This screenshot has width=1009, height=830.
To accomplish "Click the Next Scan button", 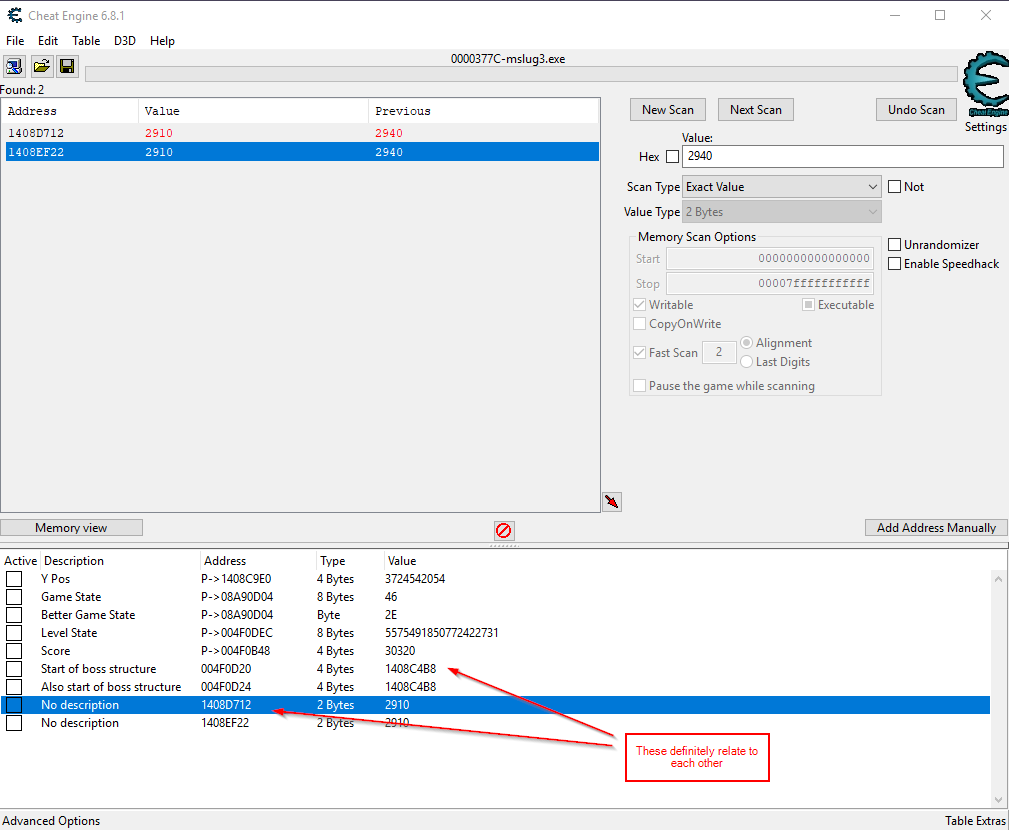I will (755, 110).
